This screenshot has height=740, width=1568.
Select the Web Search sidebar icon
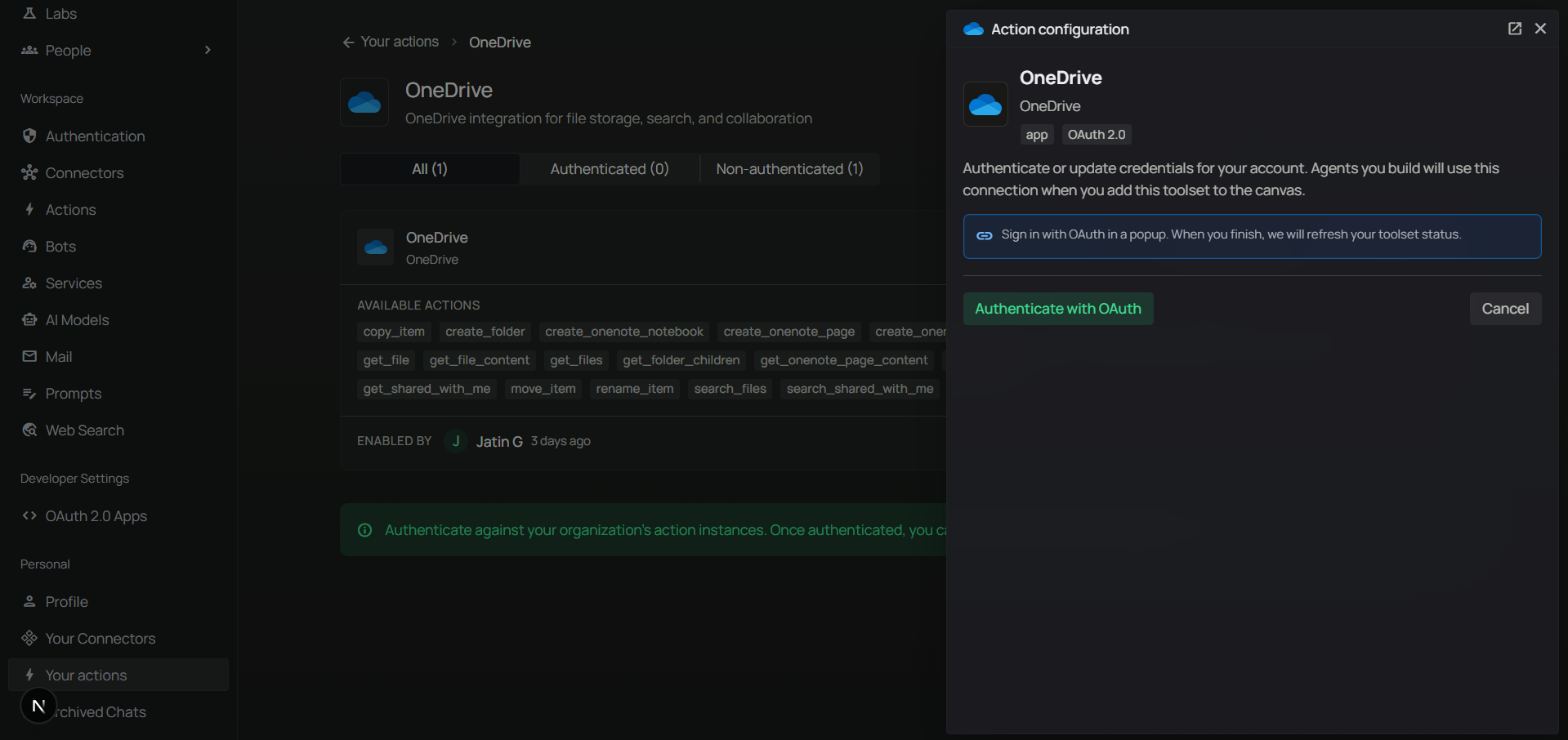[x=84, y=430]
